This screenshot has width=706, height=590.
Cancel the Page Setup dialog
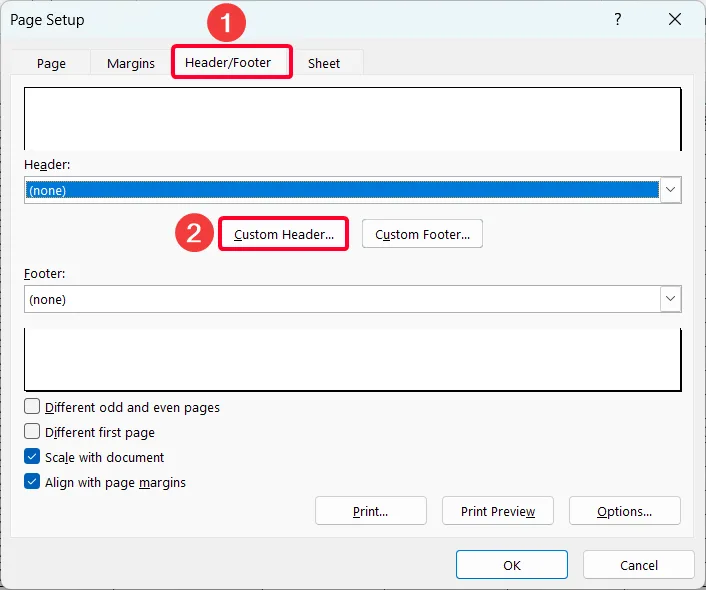(x=638, y=565)
